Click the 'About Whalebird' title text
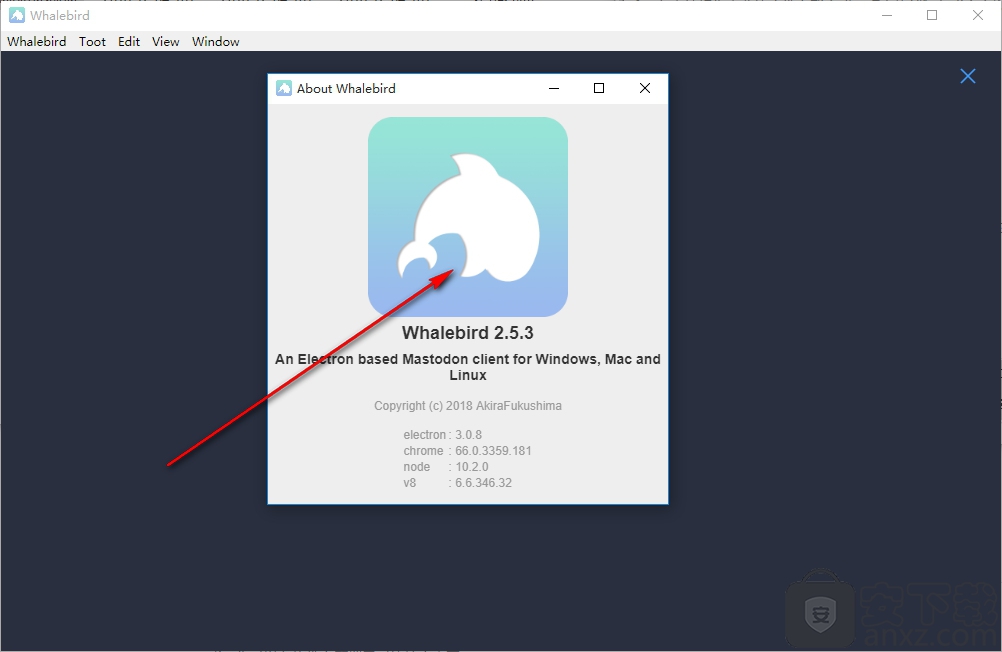 (x=346, y=89)
